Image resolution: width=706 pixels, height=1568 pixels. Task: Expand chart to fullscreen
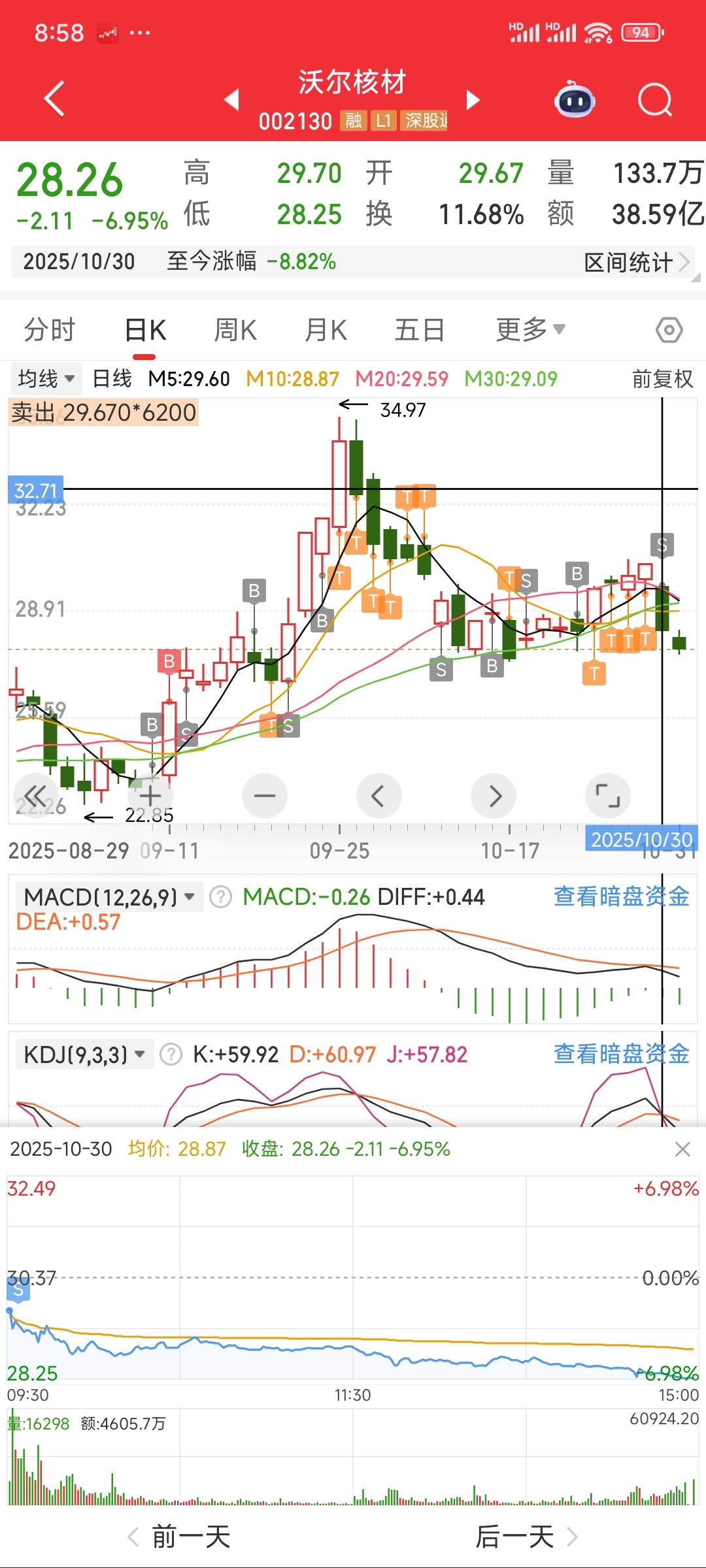[x=608, y=796]
